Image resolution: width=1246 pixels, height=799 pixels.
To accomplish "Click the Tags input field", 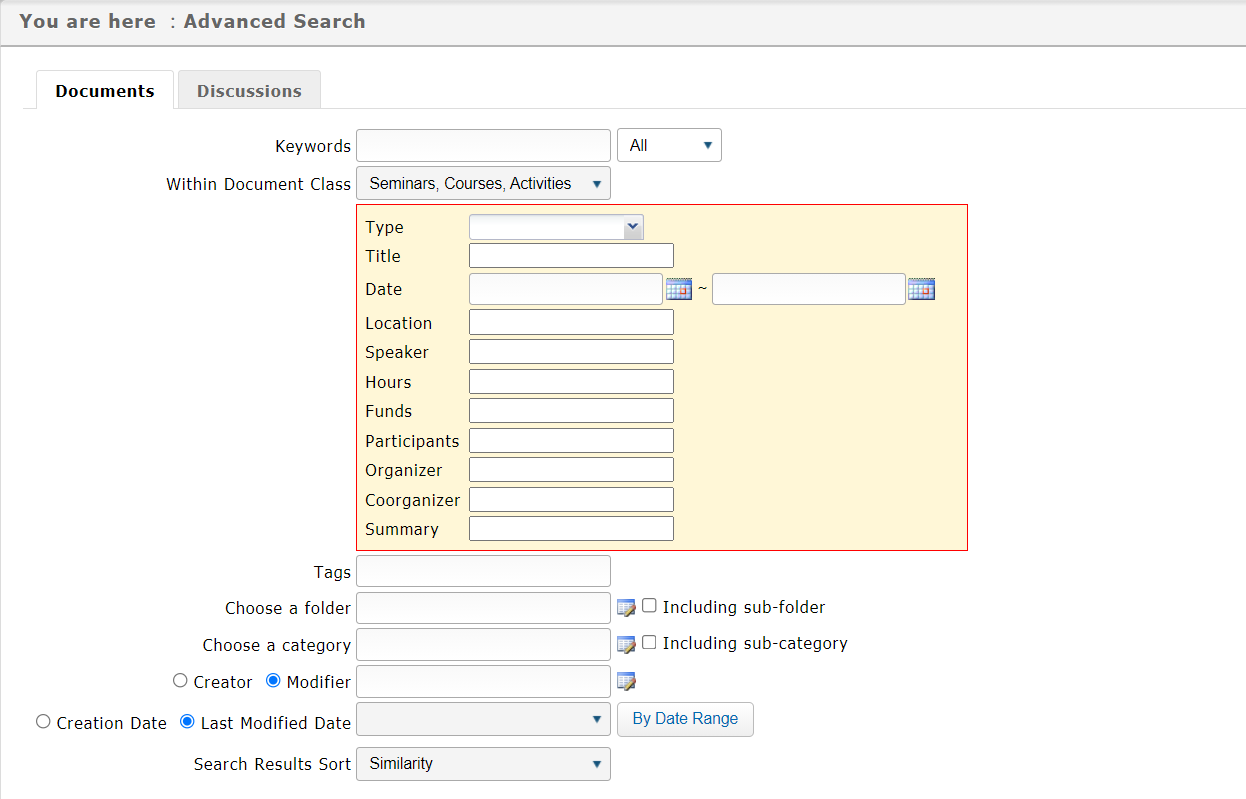I will click(483, 571).
